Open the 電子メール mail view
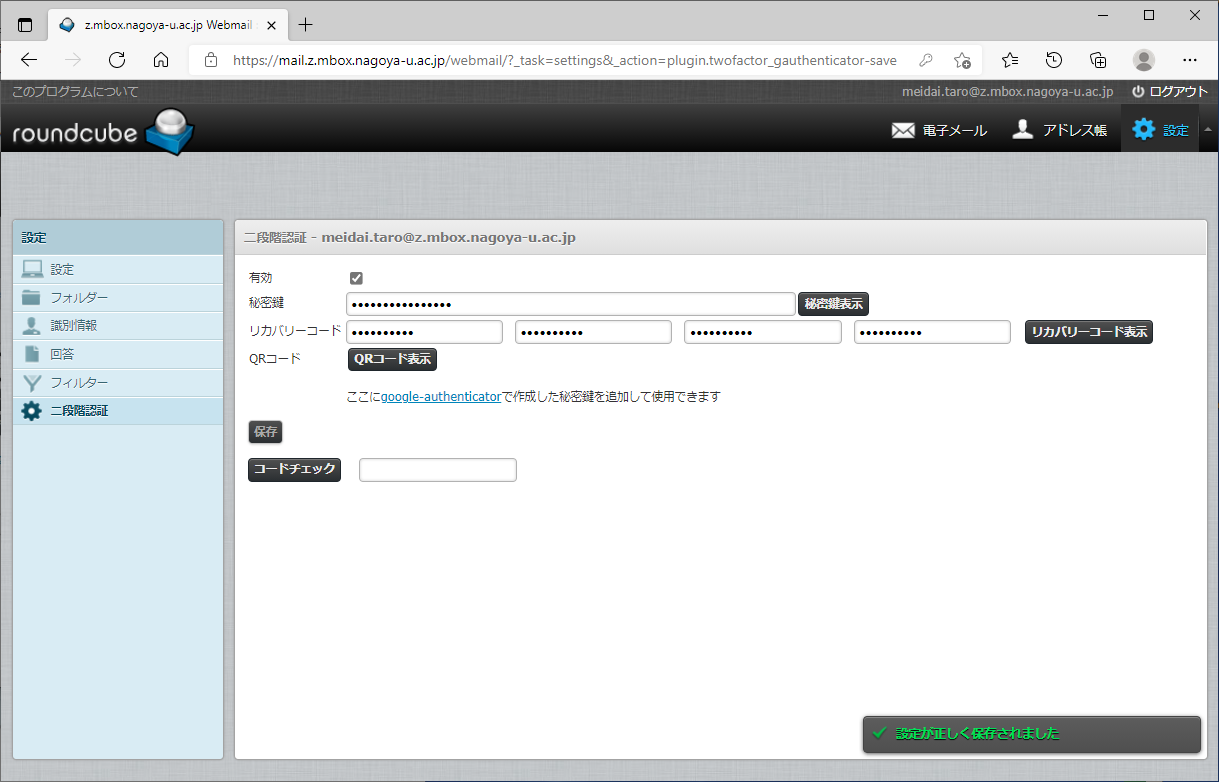 [x=939, y=130]
